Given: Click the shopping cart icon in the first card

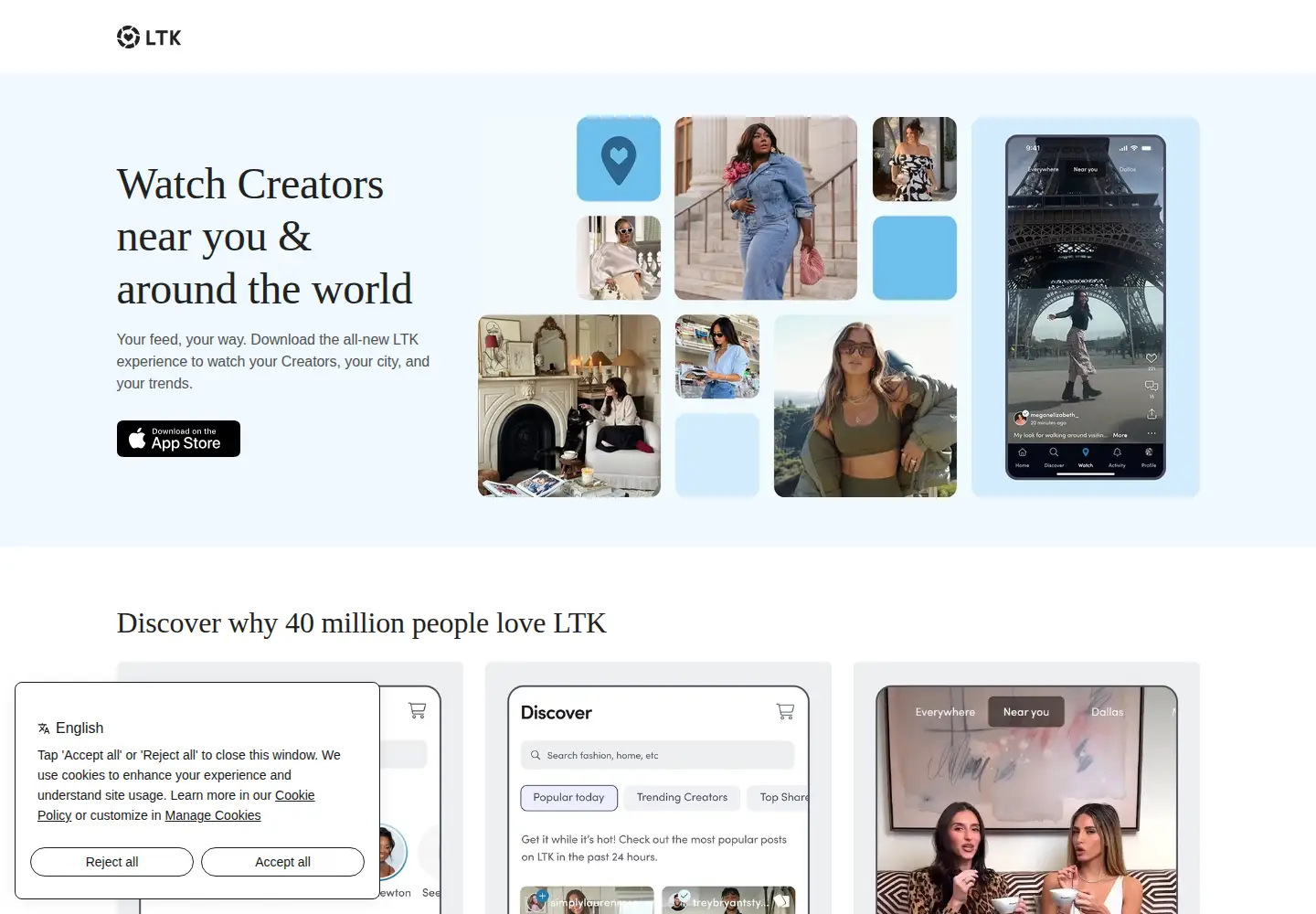Looking at the screenshot, I should [x=418, y=710].
